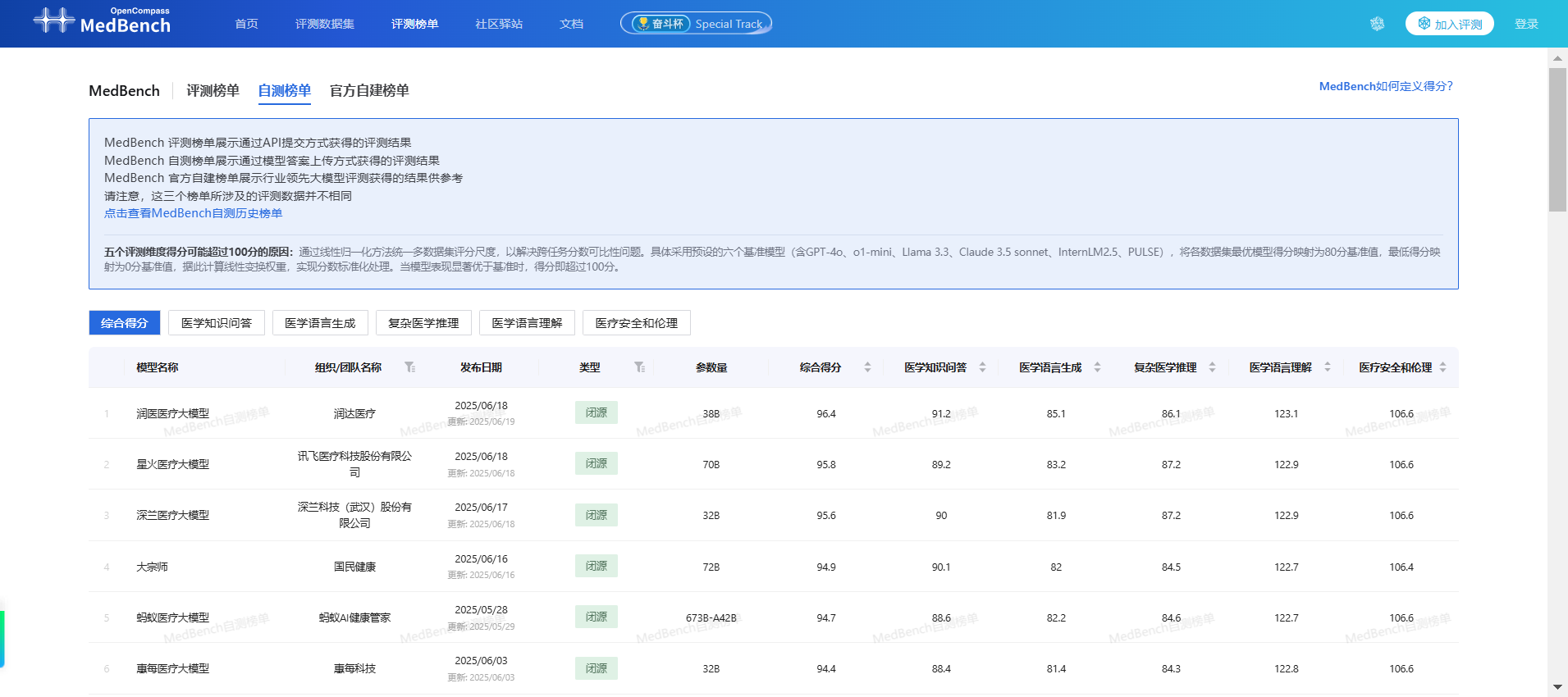
Task: Click the 发布日期 column header
Action: tap(481, 367)
